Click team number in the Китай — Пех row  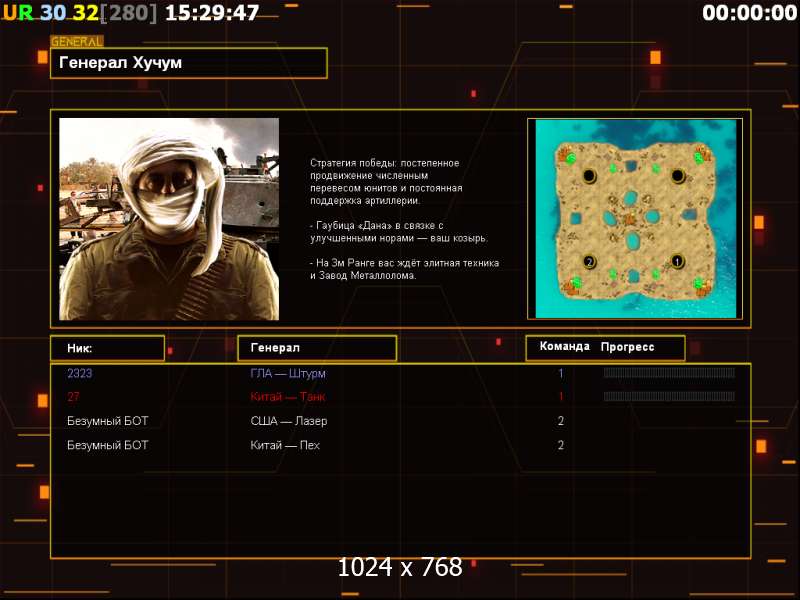point(561,445)
